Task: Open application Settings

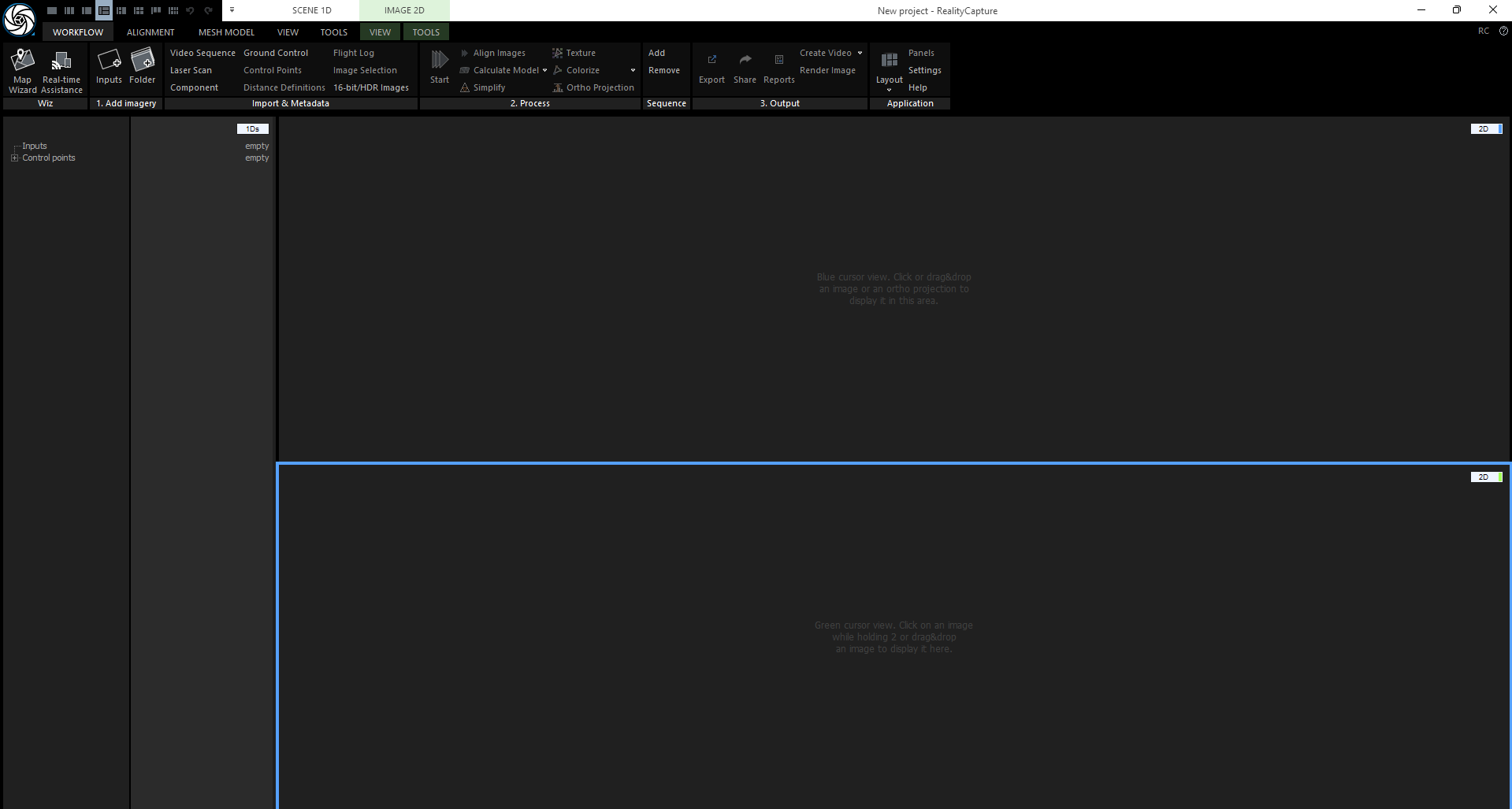Action: click(925, 70)
